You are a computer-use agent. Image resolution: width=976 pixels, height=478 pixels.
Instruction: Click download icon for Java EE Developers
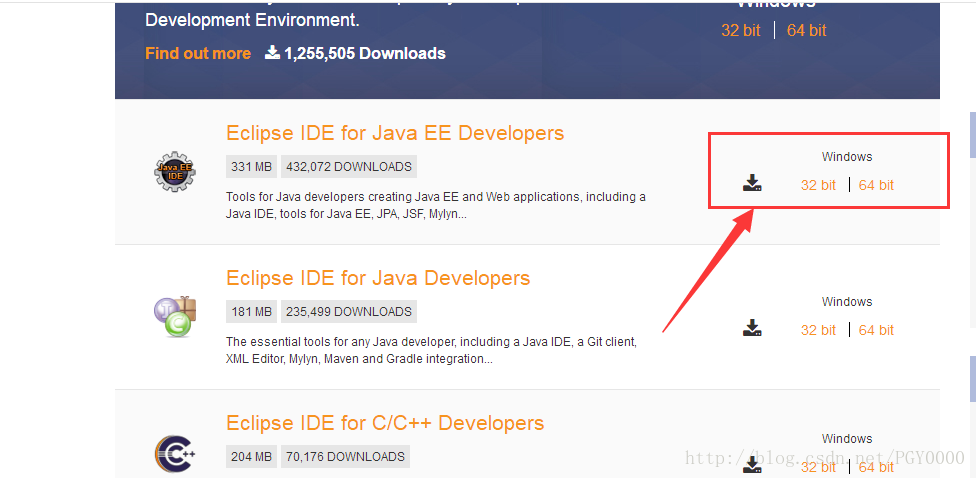[753, 183]
